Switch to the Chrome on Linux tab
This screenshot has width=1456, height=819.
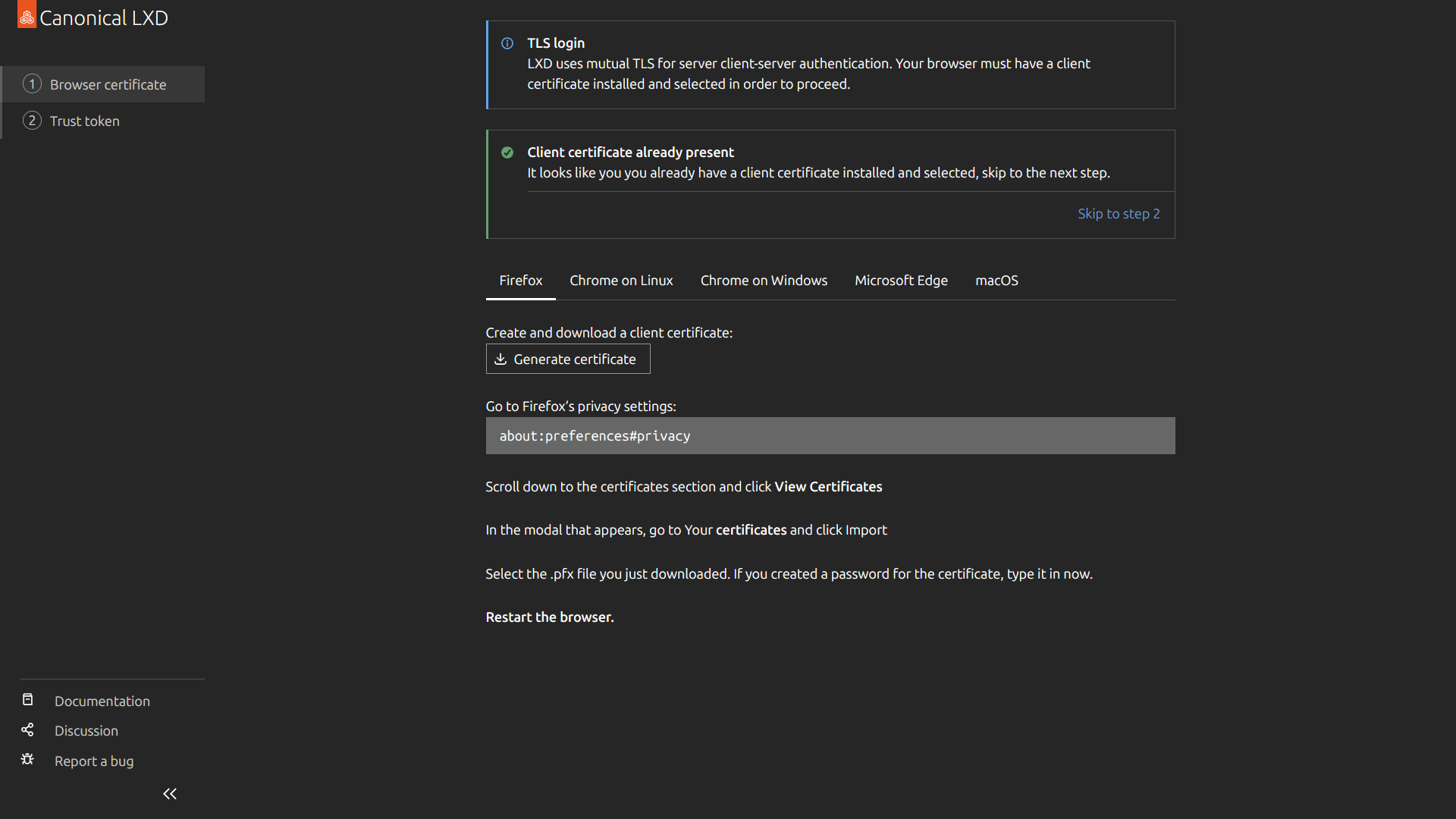click(x=621, y=281)
